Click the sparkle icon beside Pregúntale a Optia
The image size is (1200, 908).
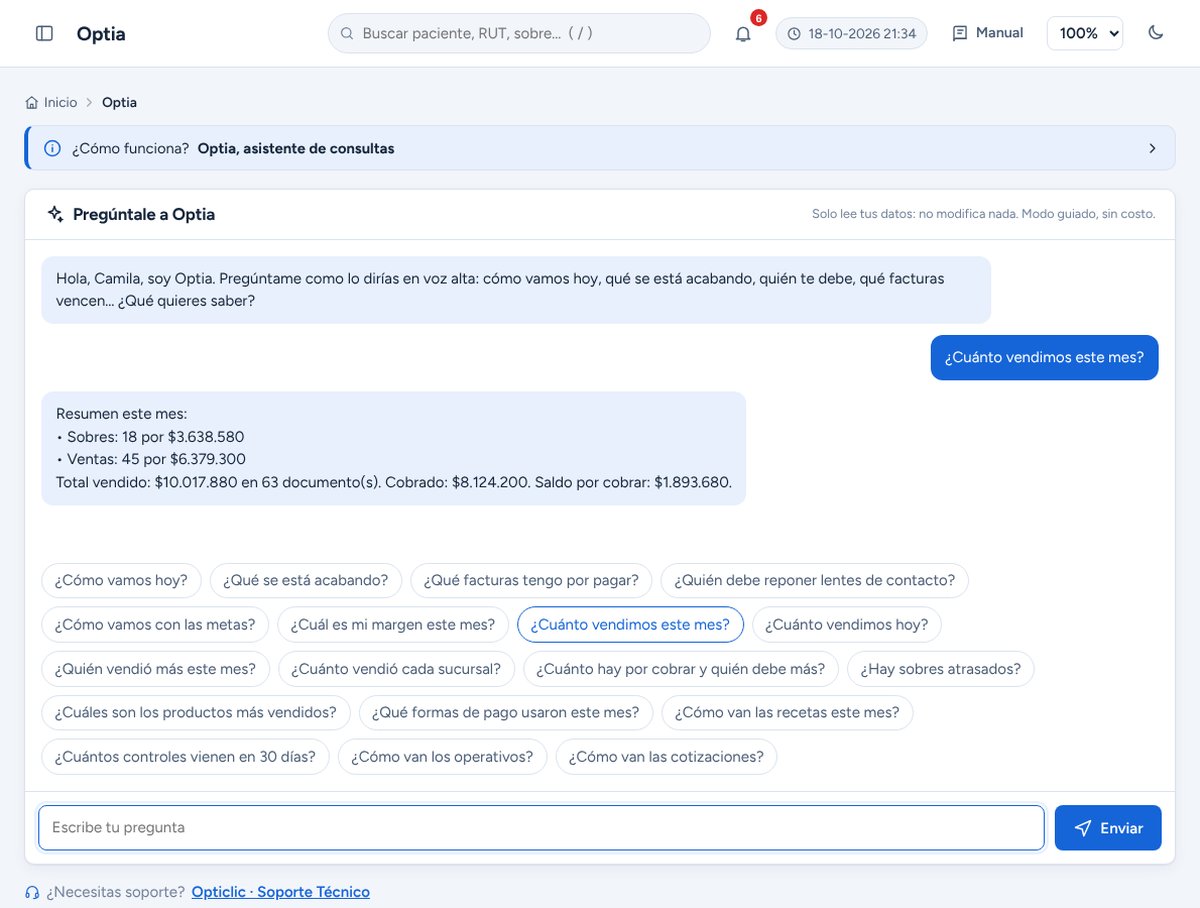point(55,214)
